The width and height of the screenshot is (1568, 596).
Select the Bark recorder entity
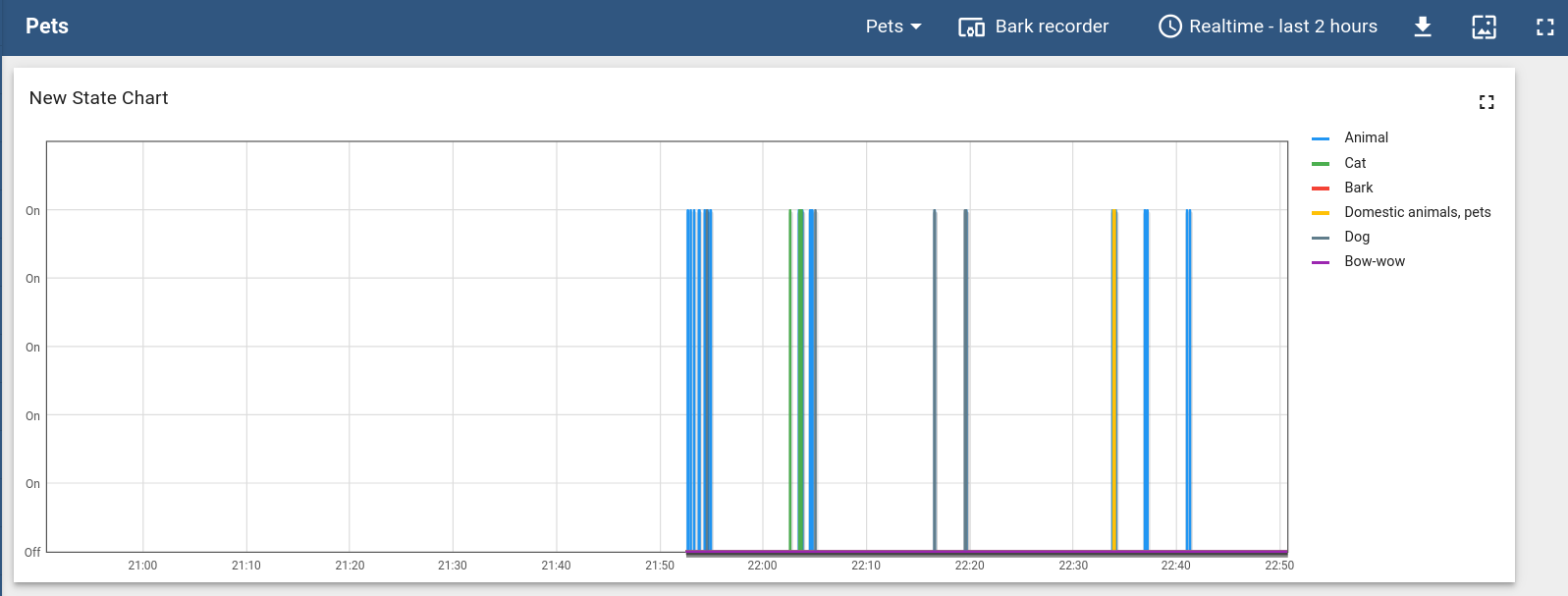coord(1051,27)
